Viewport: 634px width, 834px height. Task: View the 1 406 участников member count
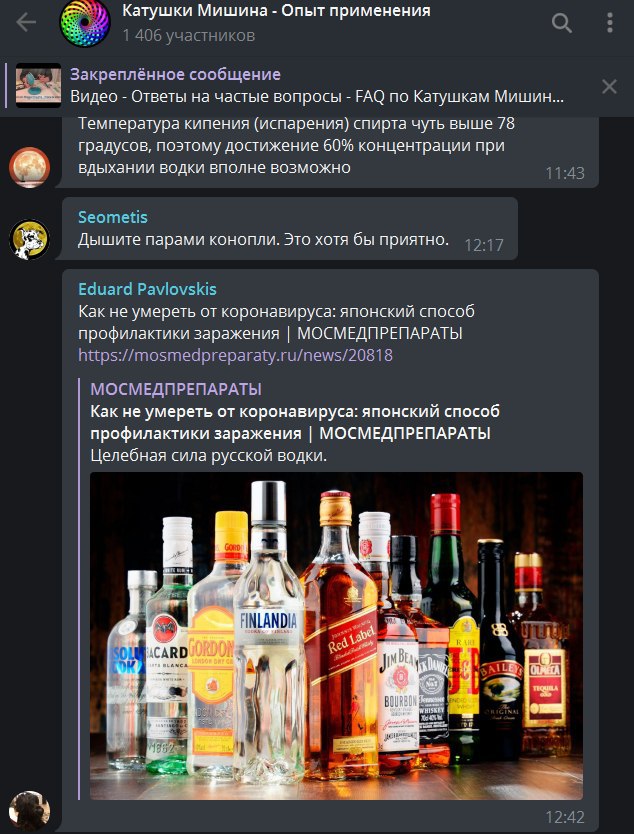tap(189, 36)
